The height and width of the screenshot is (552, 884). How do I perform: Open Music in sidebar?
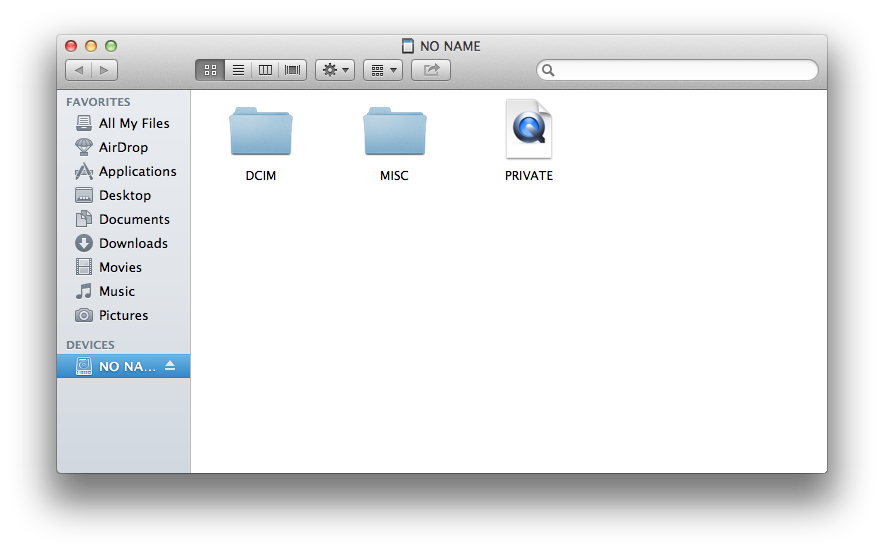click(123, 292)
